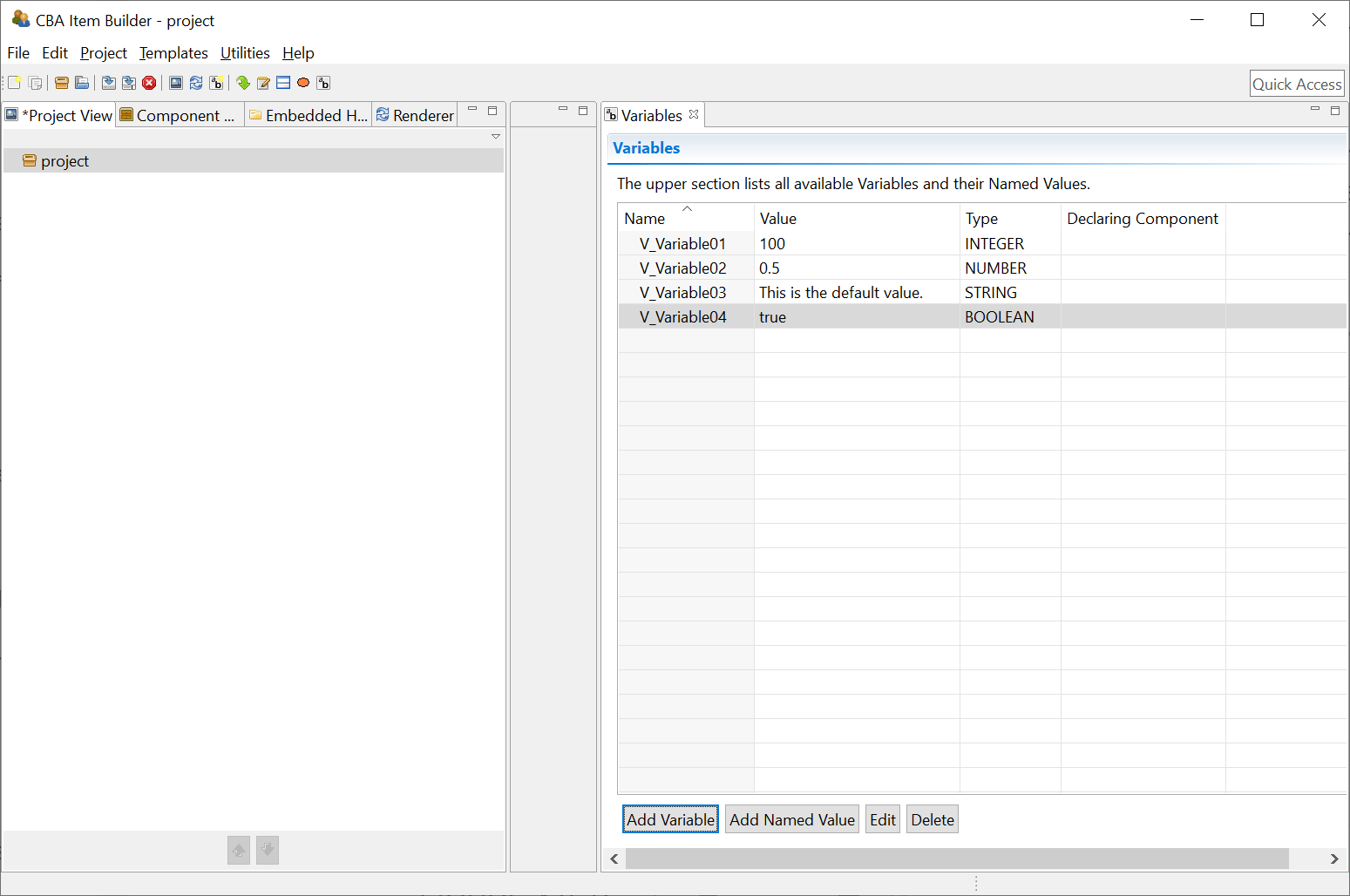Screen dimensions: 1350x896
Task: Minimize the empty middle panel
Action: pyautogui.click(x=563, y=110)
